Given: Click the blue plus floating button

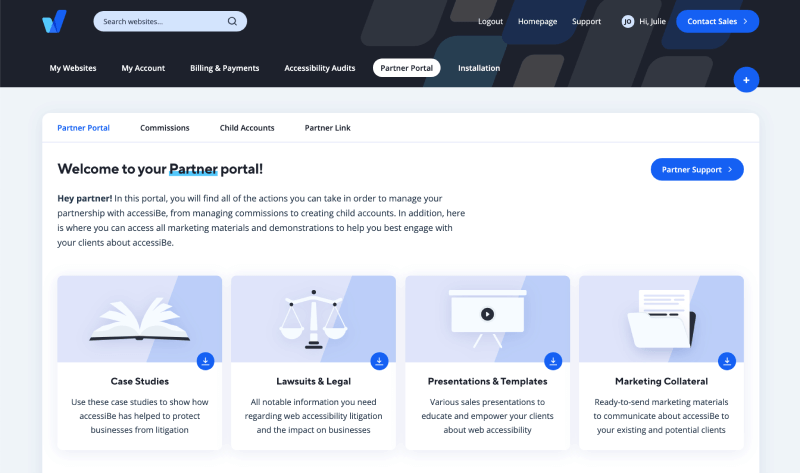Looking at the screenshot, I should [x=746, y=80].
